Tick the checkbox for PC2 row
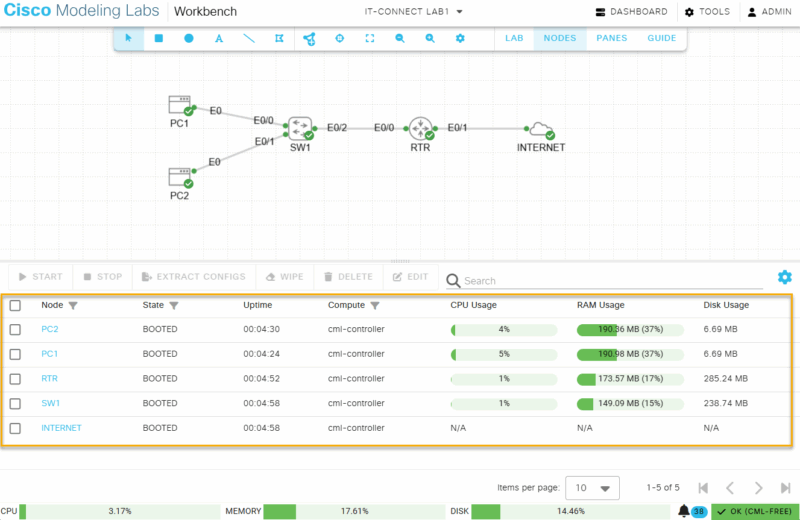This screenshot has height=520, width=800. (15, 329)
